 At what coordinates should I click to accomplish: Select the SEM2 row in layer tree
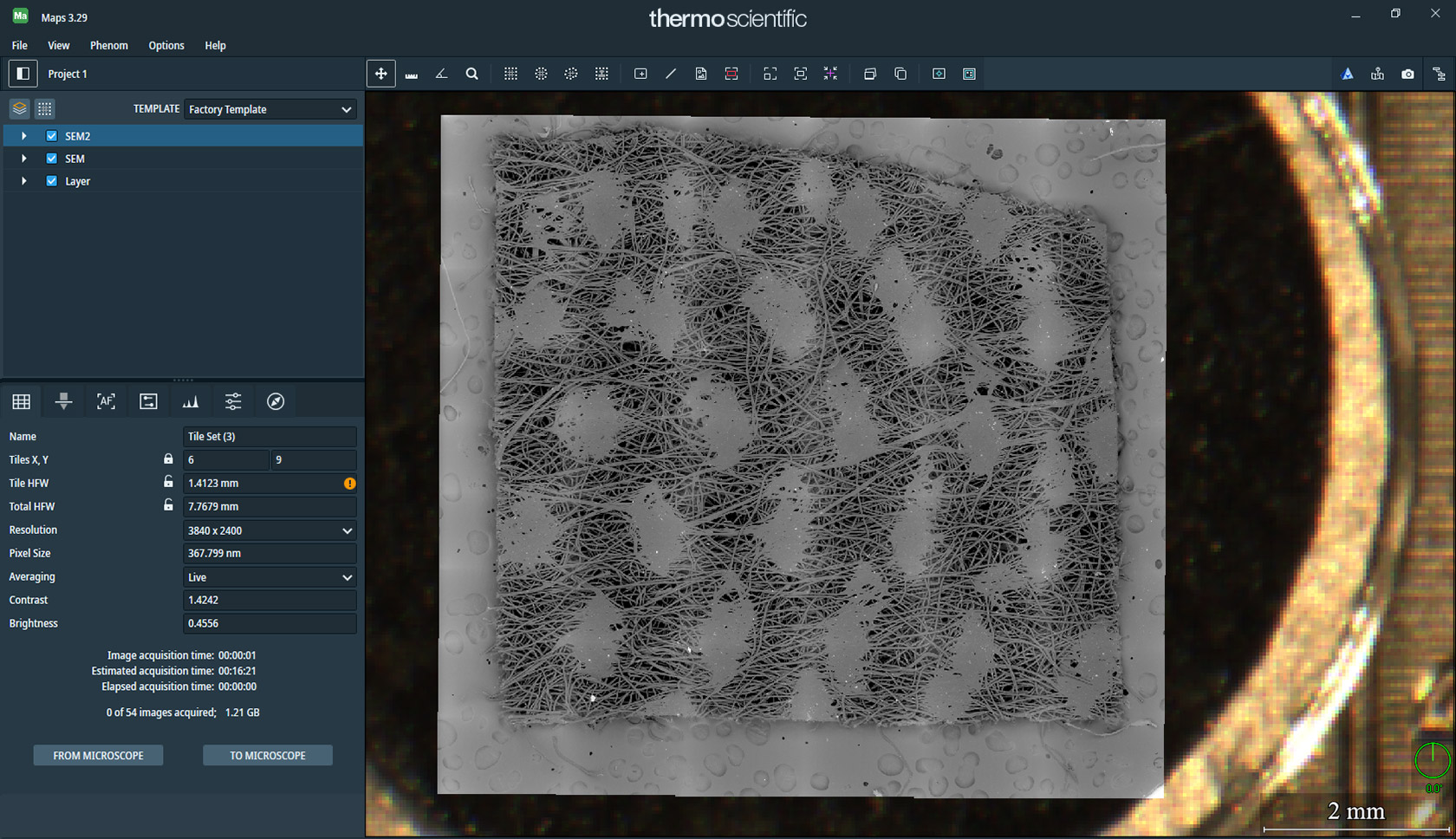coord(182,136)
